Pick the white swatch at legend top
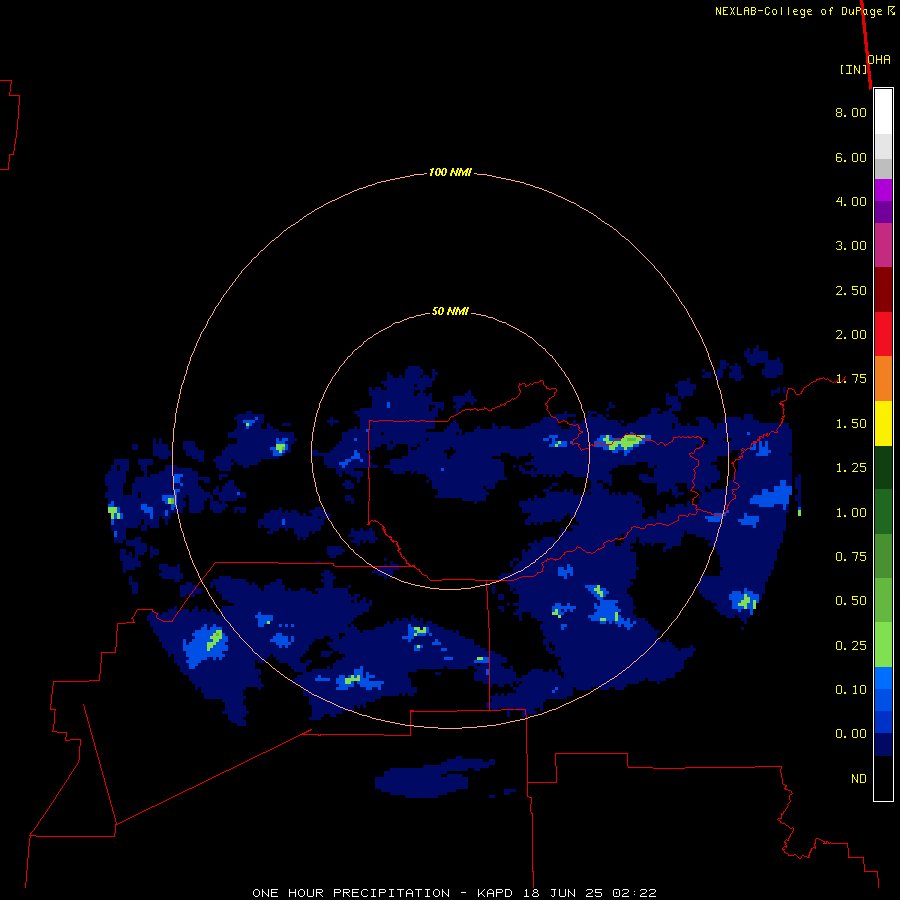 (883, 112)
